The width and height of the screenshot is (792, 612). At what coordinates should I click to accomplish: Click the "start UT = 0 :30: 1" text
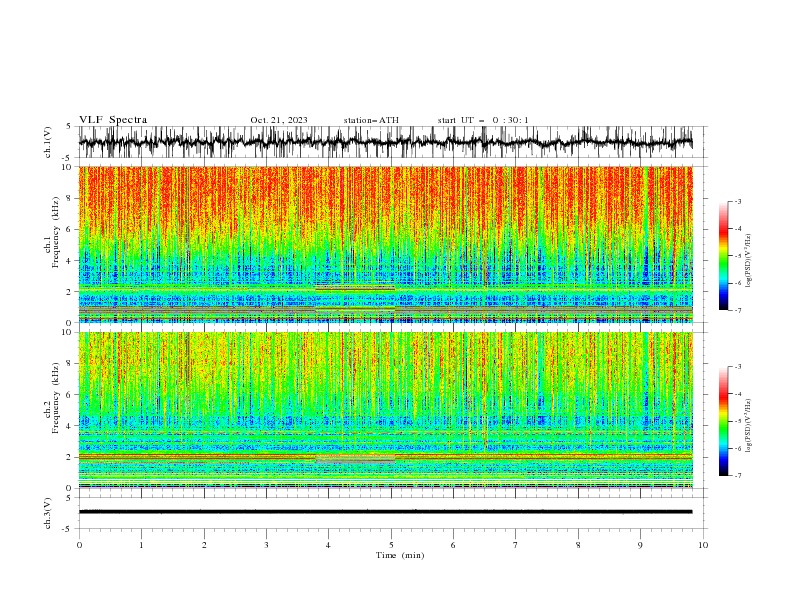[483, 120]
